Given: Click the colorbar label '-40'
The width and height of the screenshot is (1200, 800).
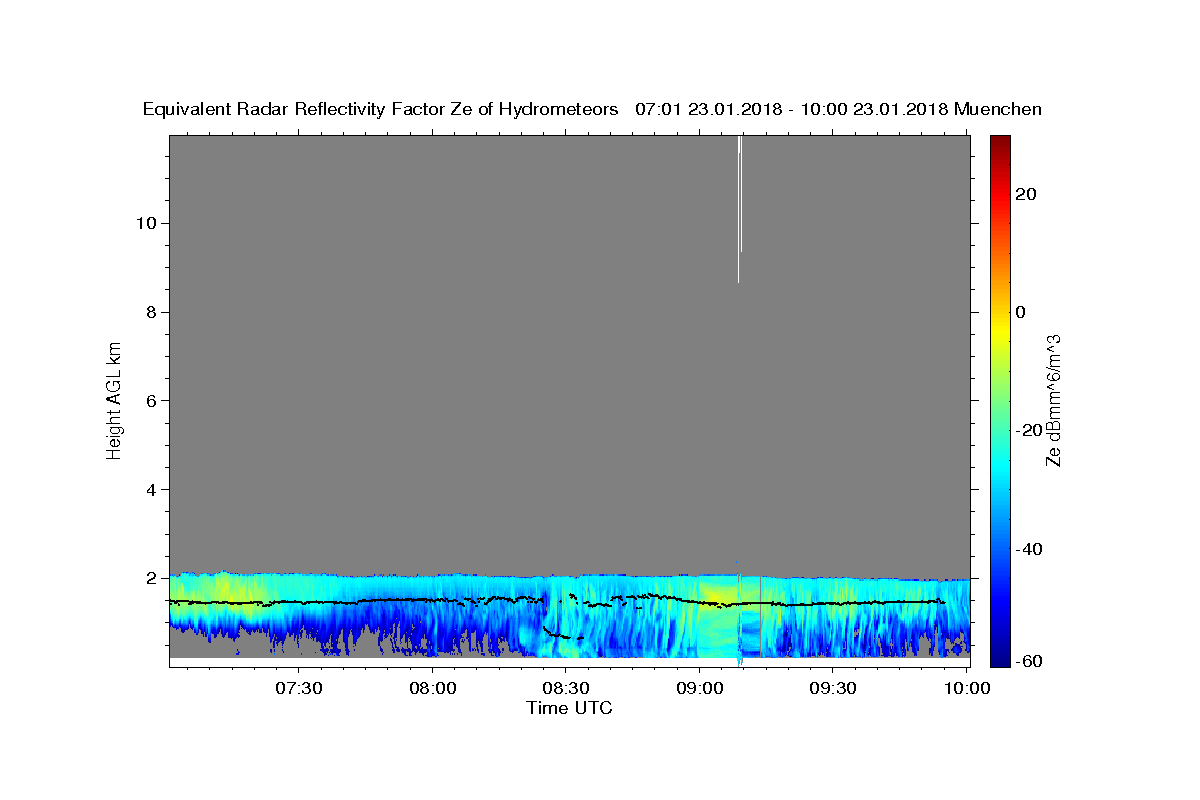Looking at the screenshot, I should (1029, 549).
